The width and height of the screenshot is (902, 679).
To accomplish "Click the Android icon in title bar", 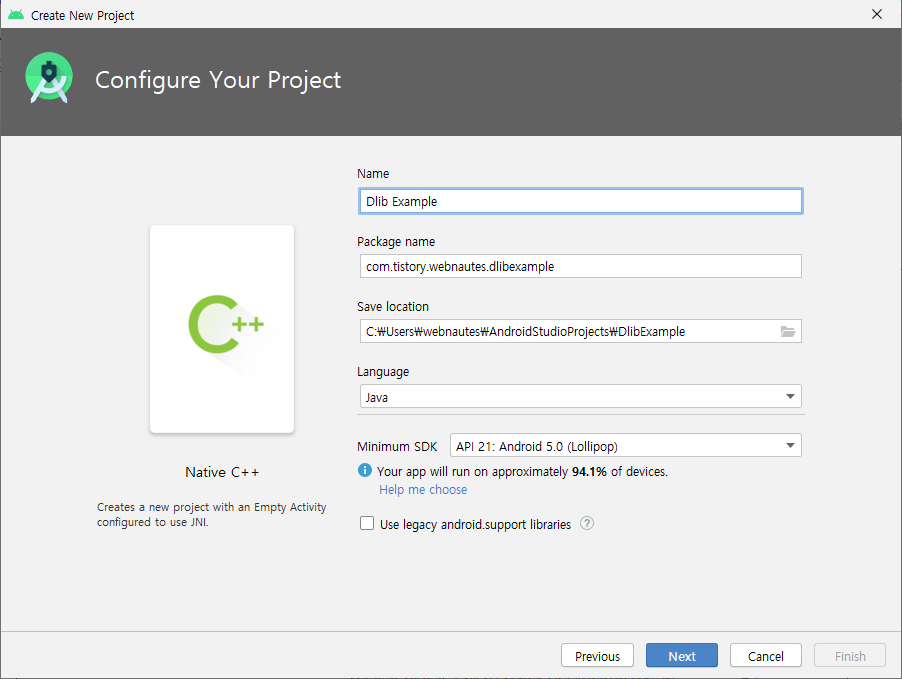I will (x=16, y=14).
